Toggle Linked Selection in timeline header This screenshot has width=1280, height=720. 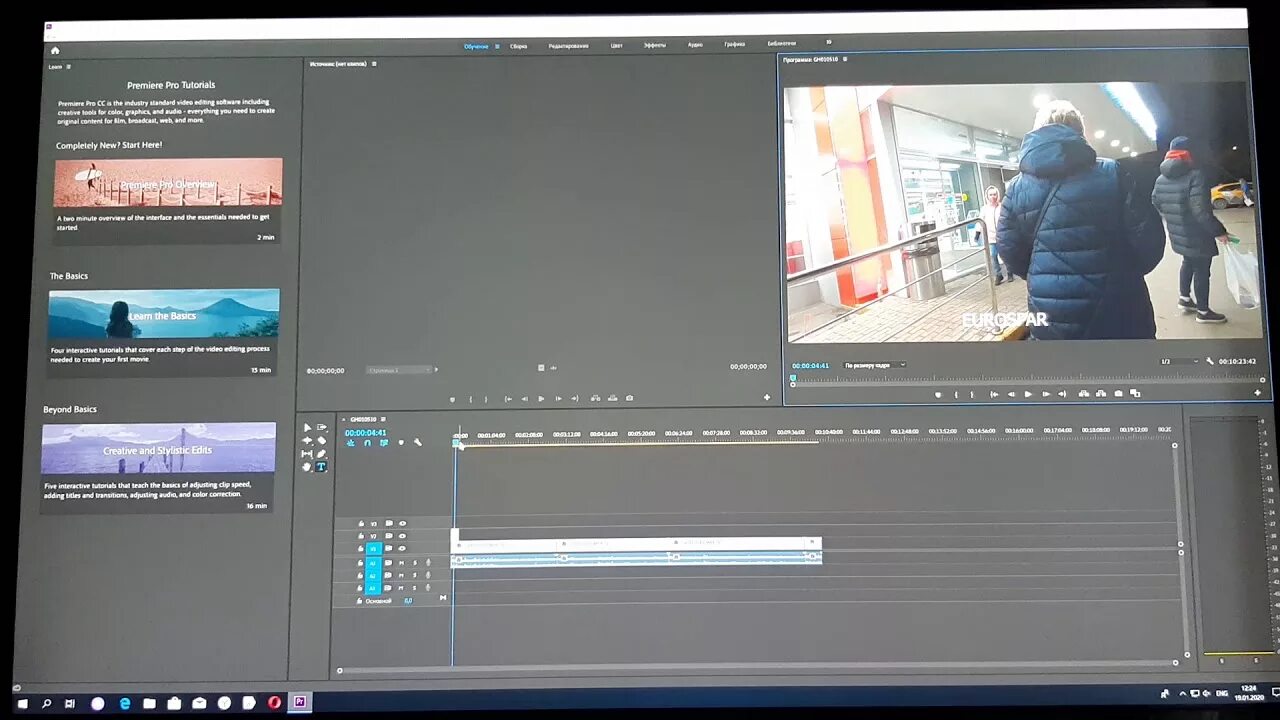tap(384, 442)
